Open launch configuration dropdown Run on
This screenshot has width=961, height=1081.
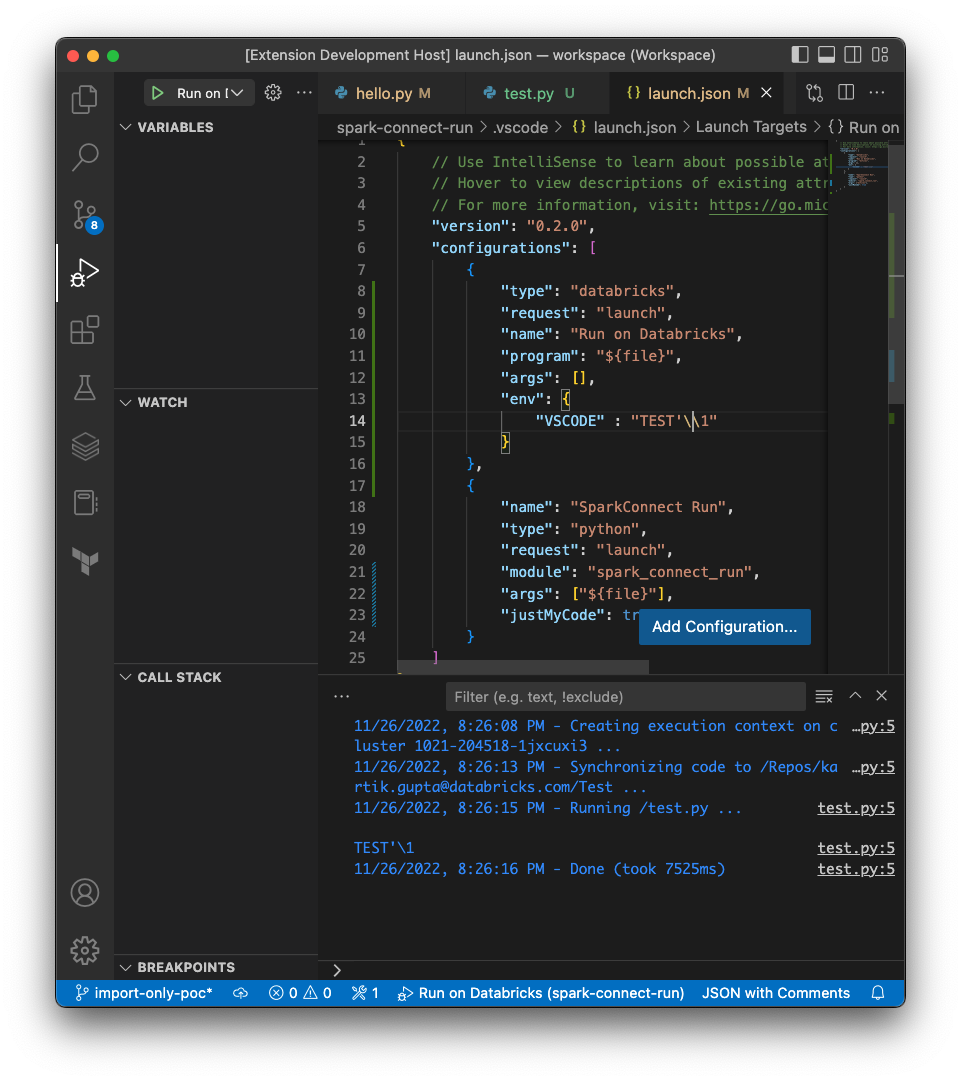210,93
